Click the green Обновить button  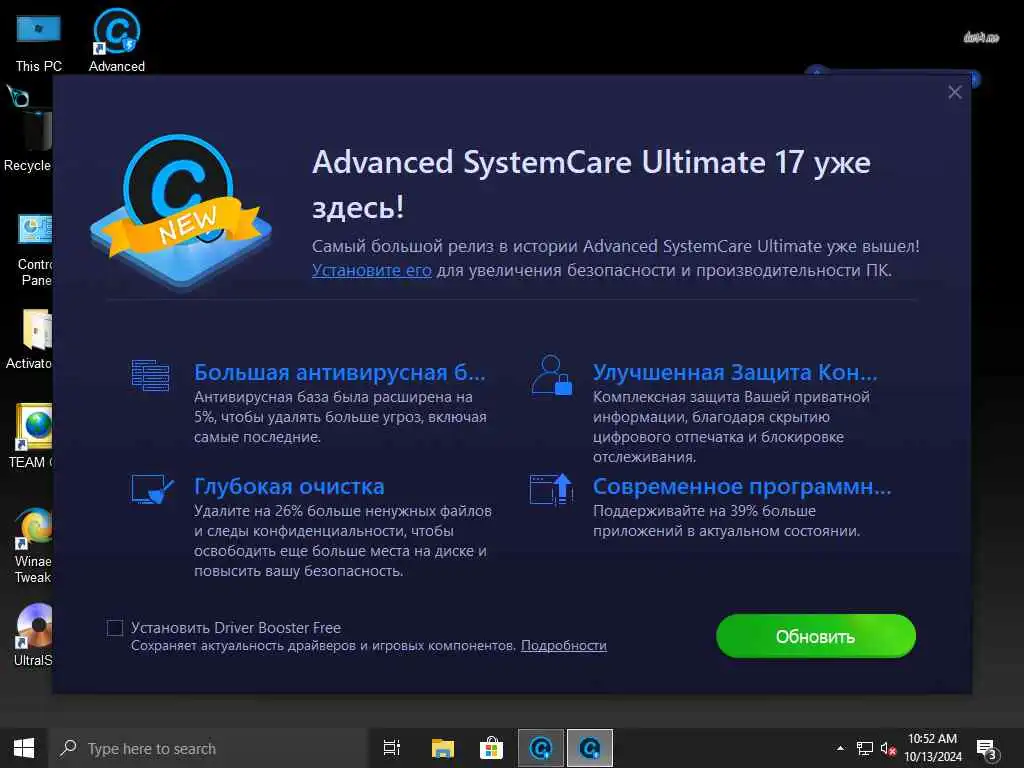[816, 635]
